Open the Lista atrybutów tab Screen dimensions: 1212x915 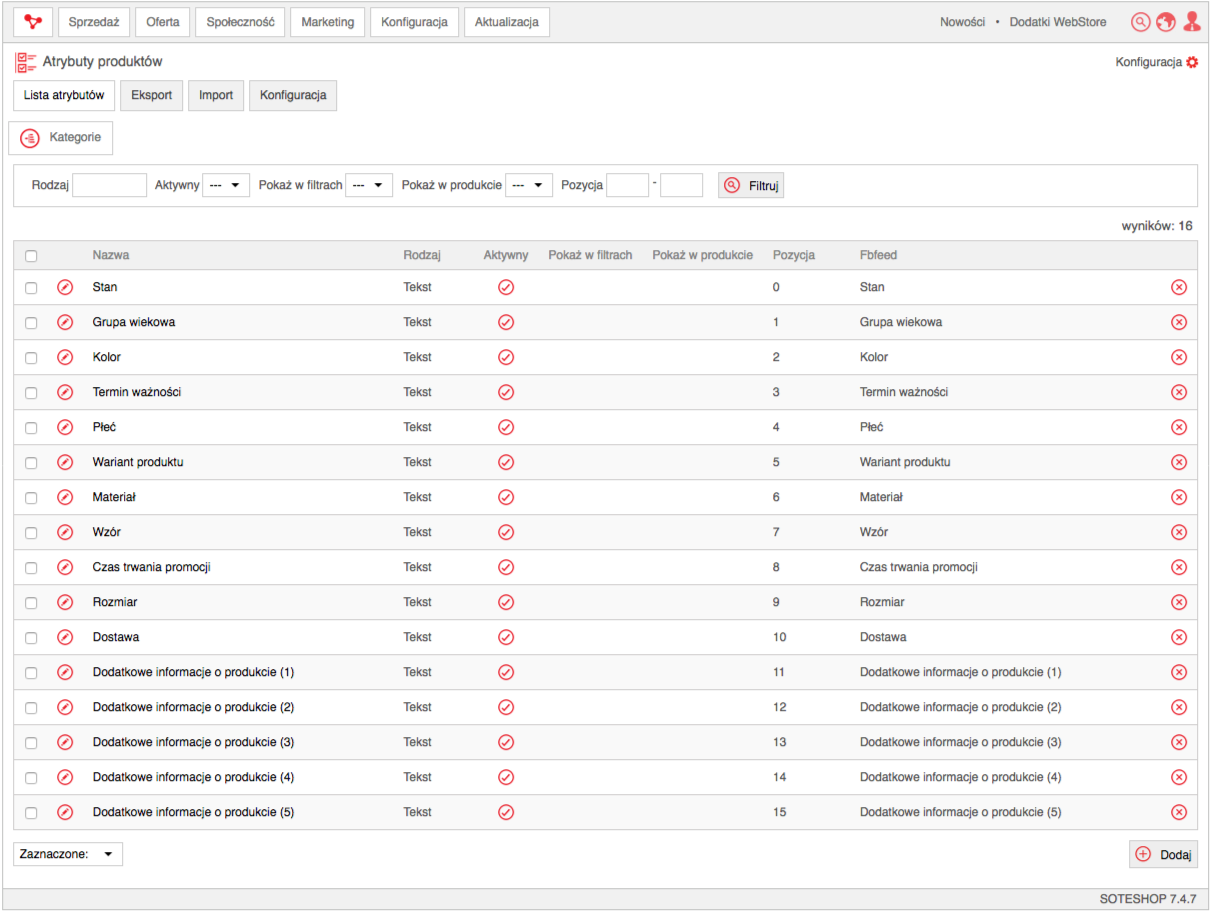pyautogui.click(x=64, y=95)
